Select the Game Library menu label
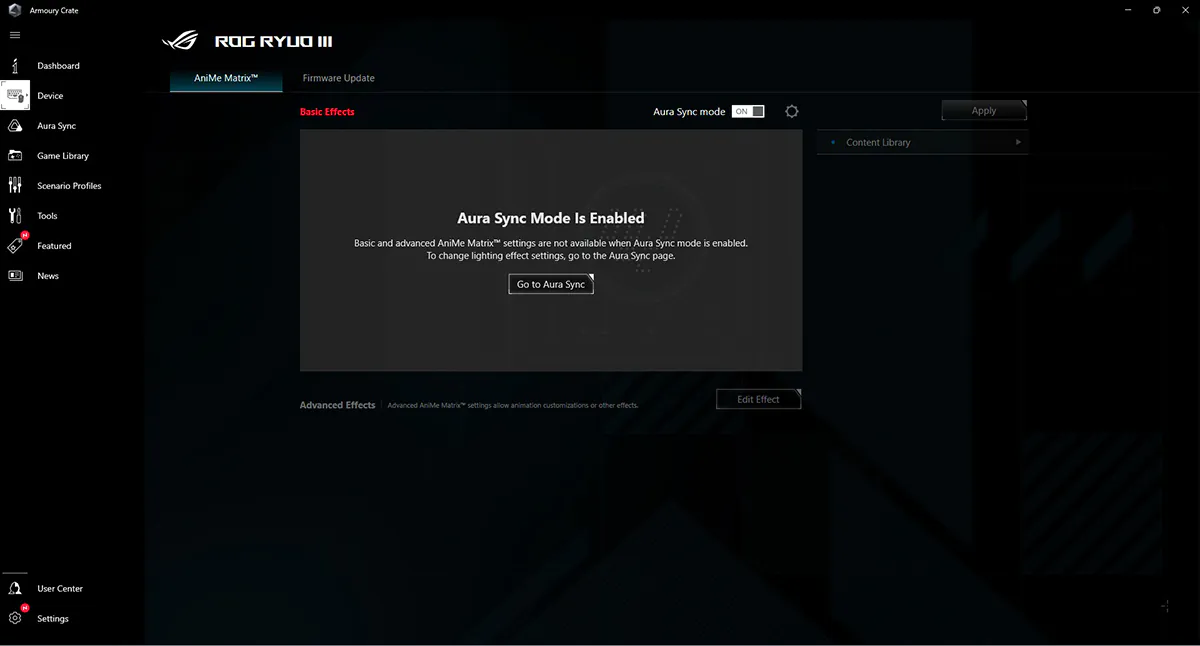 63,156
